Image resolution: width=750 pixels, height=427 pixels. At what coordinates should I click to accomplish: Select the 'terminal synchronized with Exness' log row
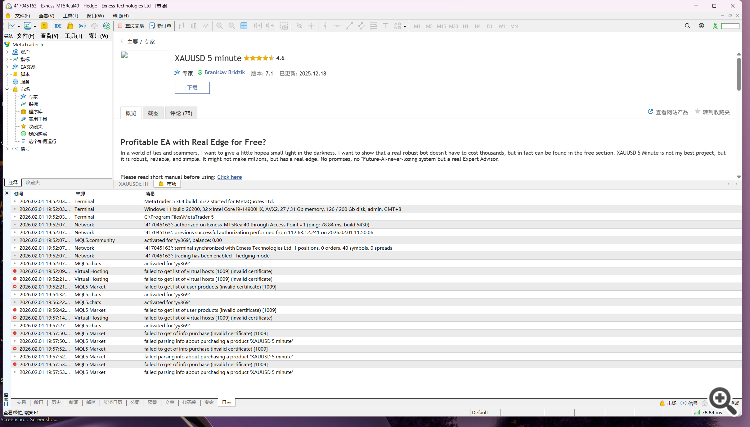[x=376, y=248]
